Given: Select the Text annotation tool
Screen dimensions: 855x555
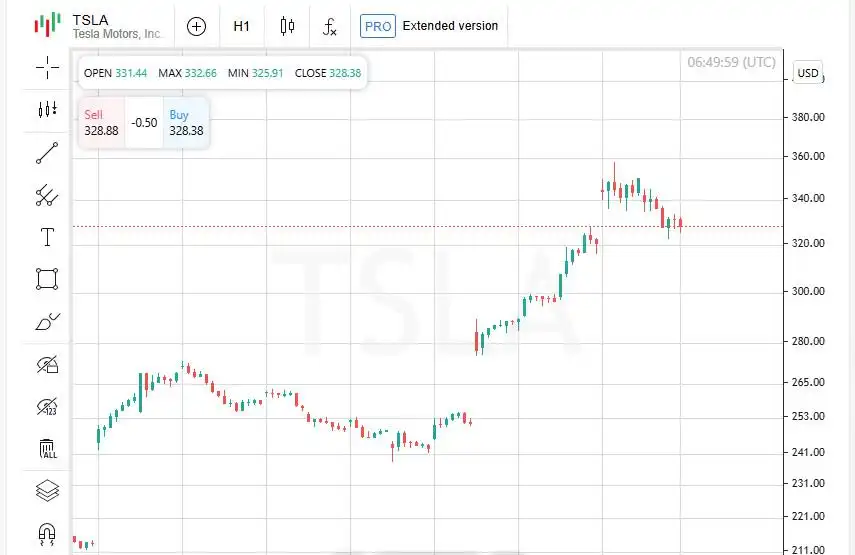Looking at the screenshot, I should pyautogui.click(x=47, y=238).
